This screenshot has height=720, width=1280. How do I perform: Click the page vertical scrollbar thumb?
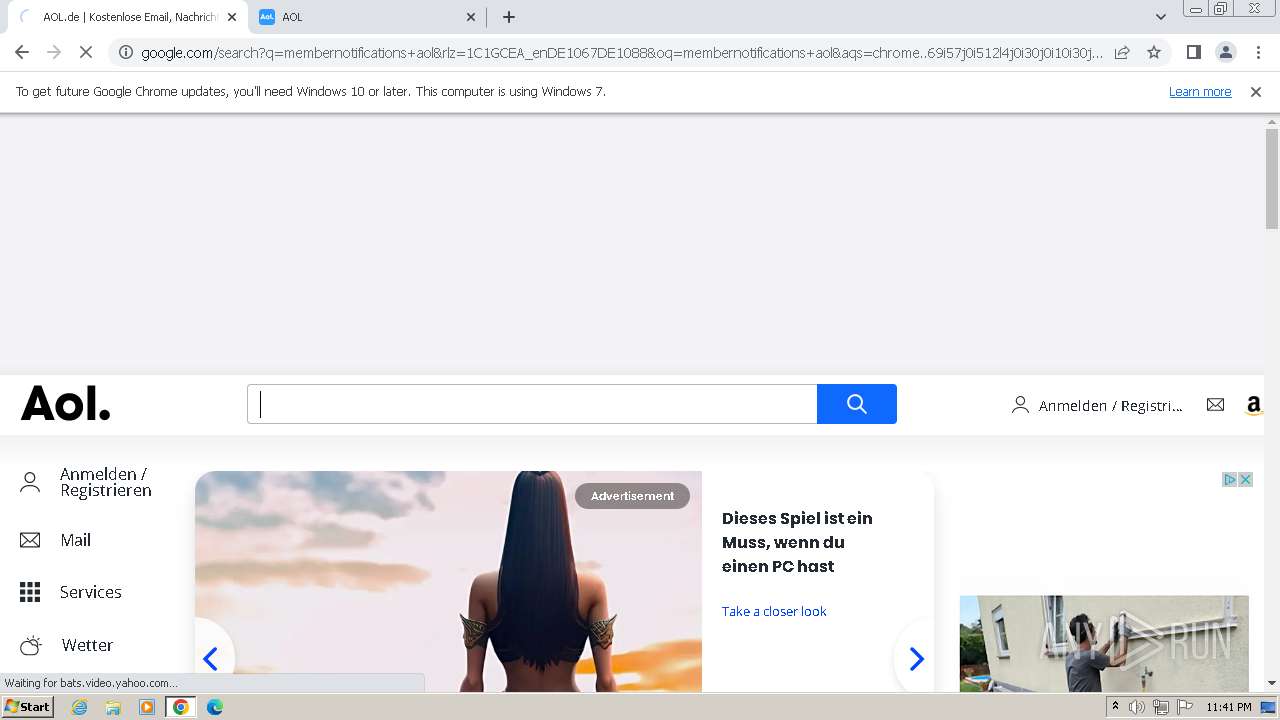point(1272,180)
